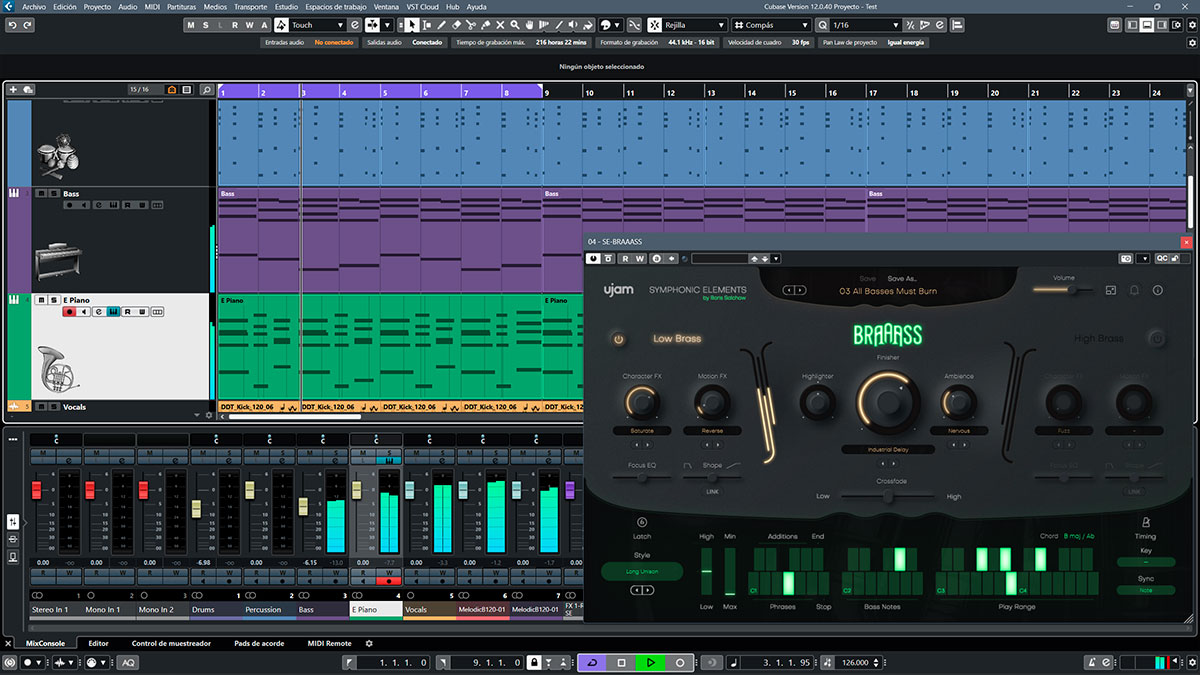
Task: Toggle the Low Brass Shape LINK button
Action: click(x=712, y=491)
